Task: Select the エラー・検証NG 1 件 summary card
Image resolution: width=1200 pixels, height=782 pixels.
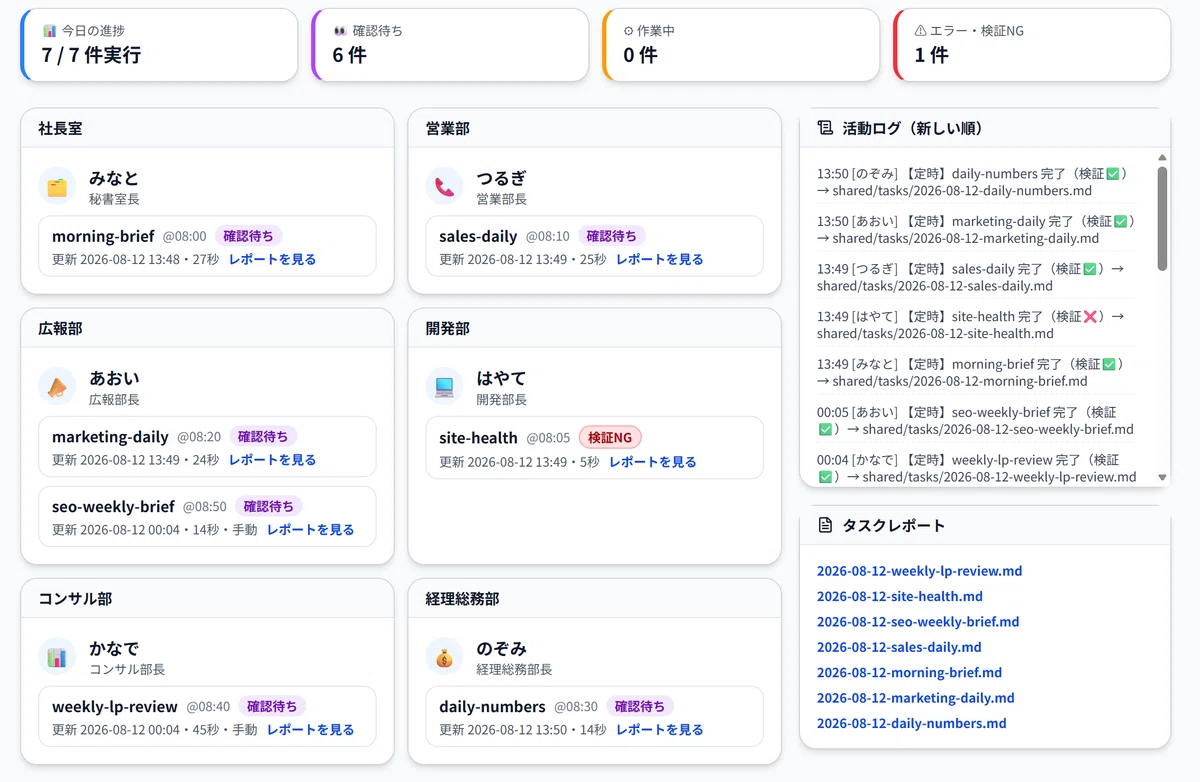Action: pos(1032,45)
